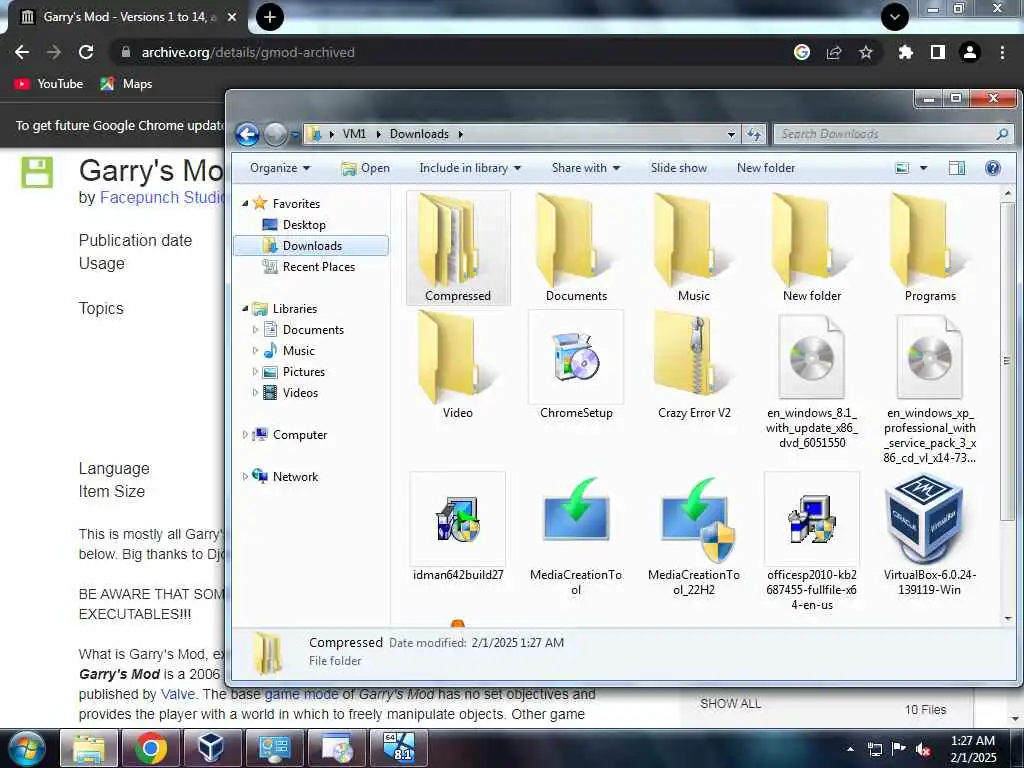The width and height of the screenshot is (1024, 768).
Task: Open the Share with dropdown
Action: pyautogui.click(x=585, y=168)
